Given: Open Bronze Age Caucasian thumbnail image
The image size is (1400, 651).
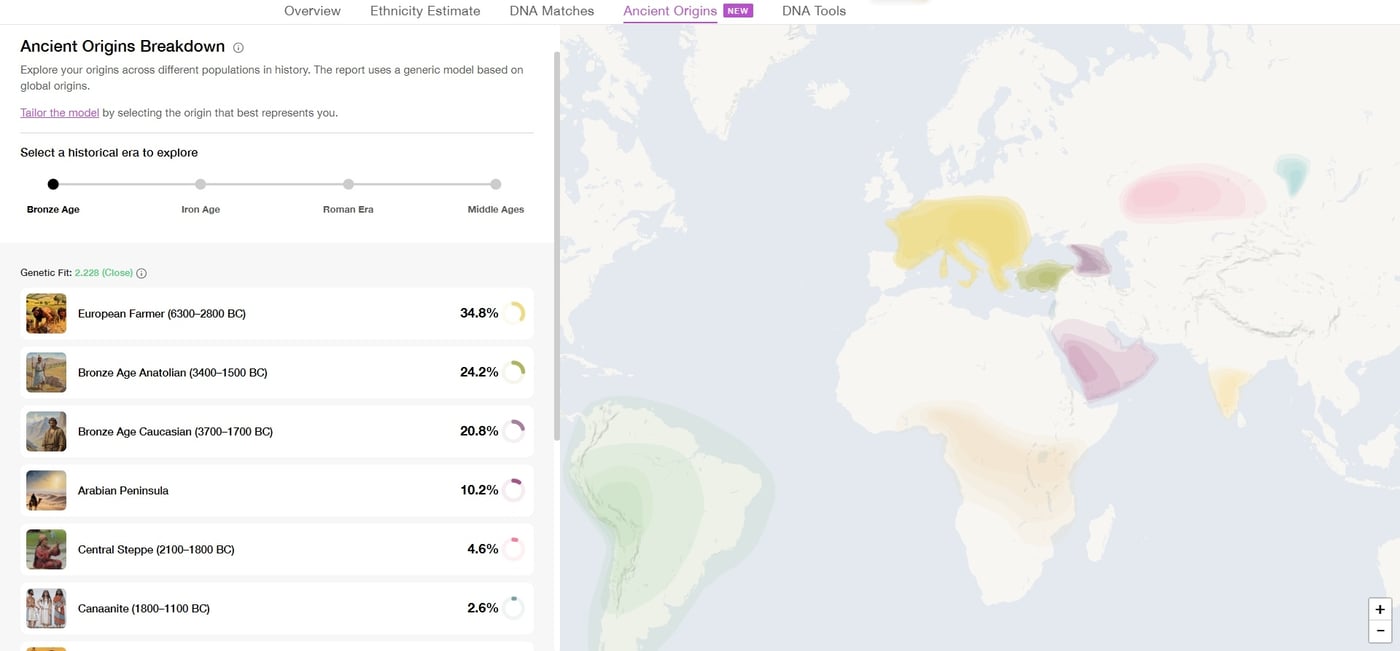Looking at the screenshot, I should [46, 431].
